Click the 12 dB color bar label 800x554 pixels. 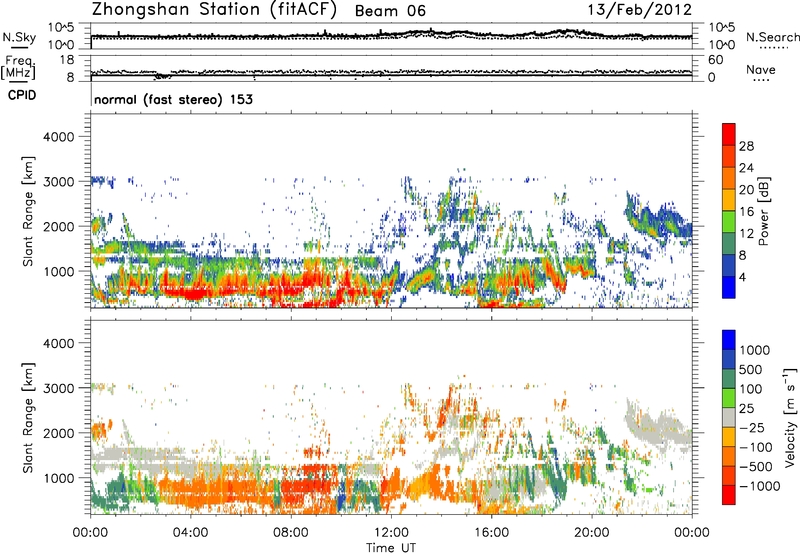[746, 234]
